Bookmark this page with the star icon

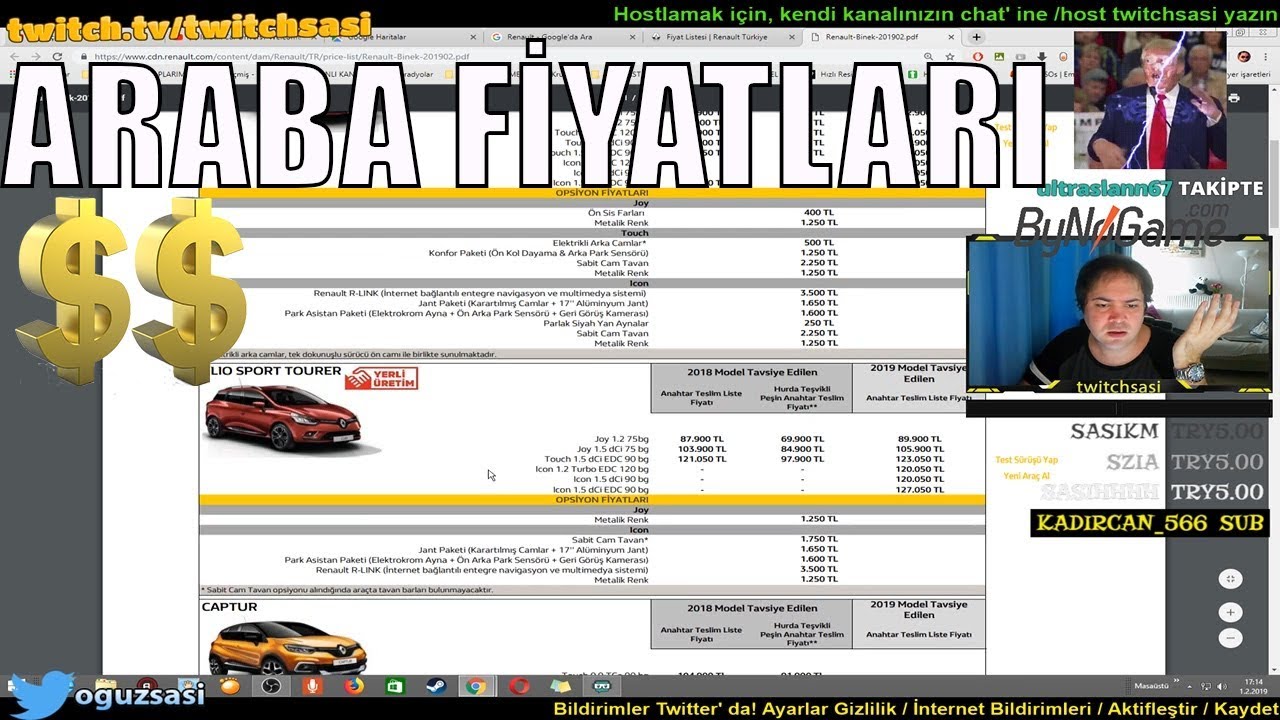pos(951,57)
